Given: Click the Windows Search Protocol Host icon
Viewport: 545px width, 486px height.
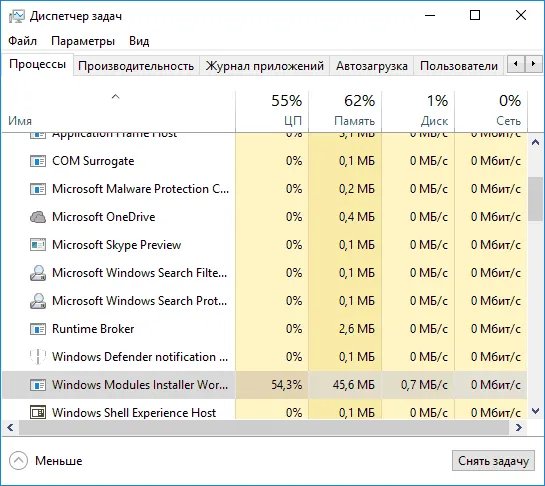Looking at the screenshot, I should point(38,301).
